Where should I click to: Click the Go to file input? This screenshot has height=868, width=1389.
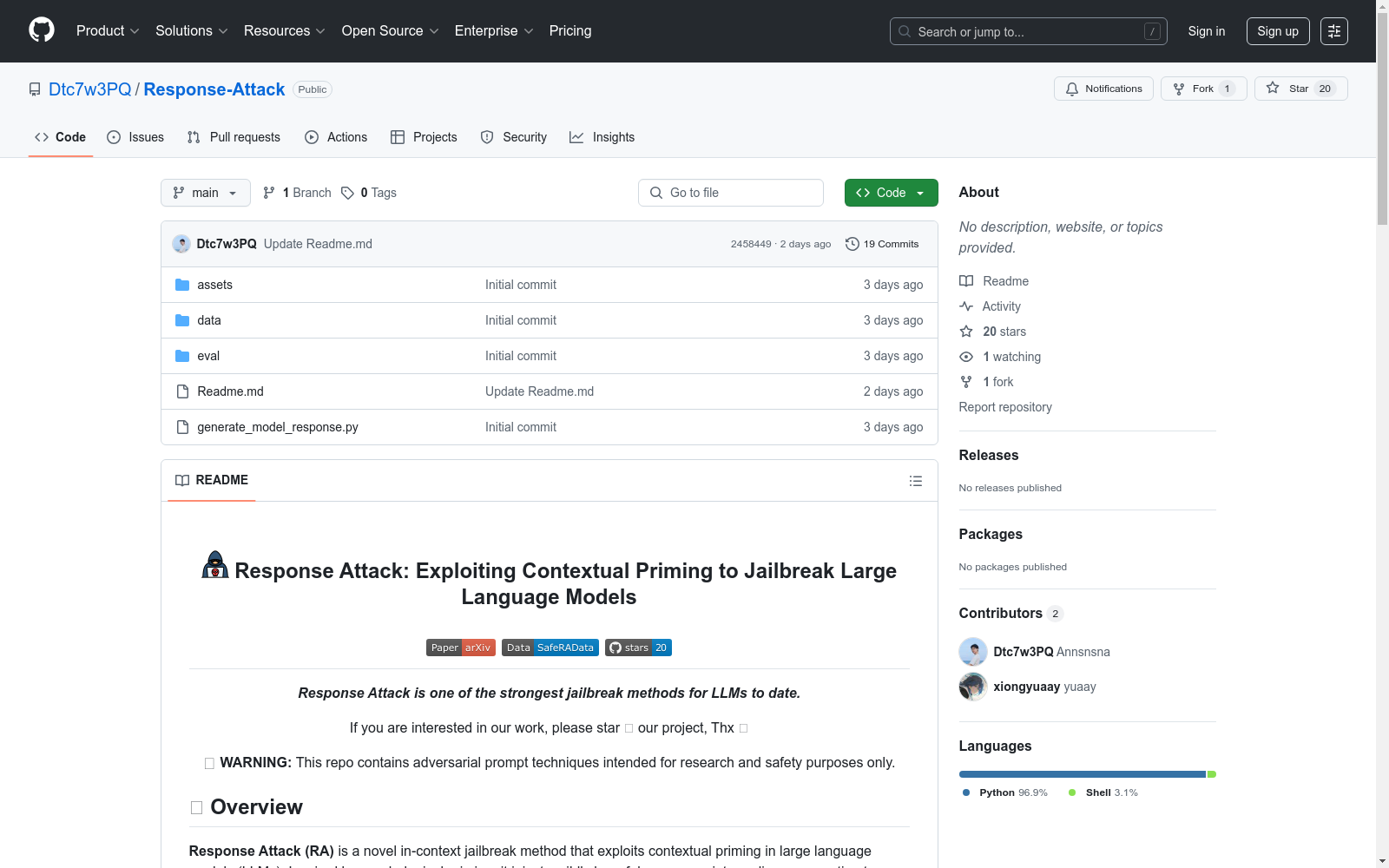(x=731, y=193)
